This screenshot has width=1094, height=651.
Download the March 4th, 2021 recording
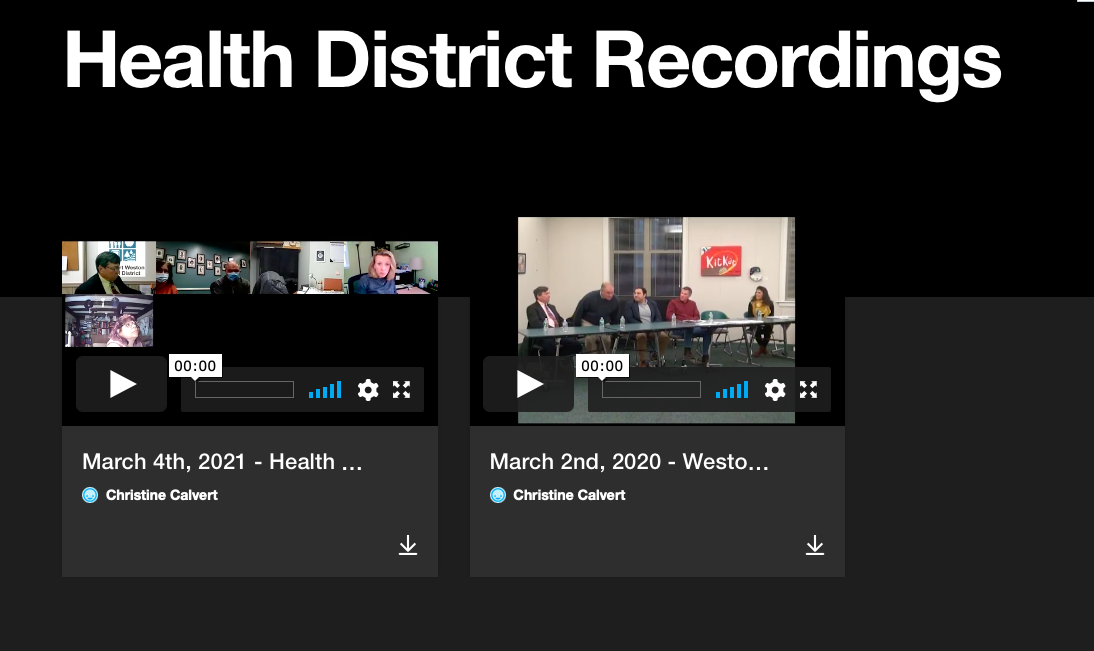408,545
